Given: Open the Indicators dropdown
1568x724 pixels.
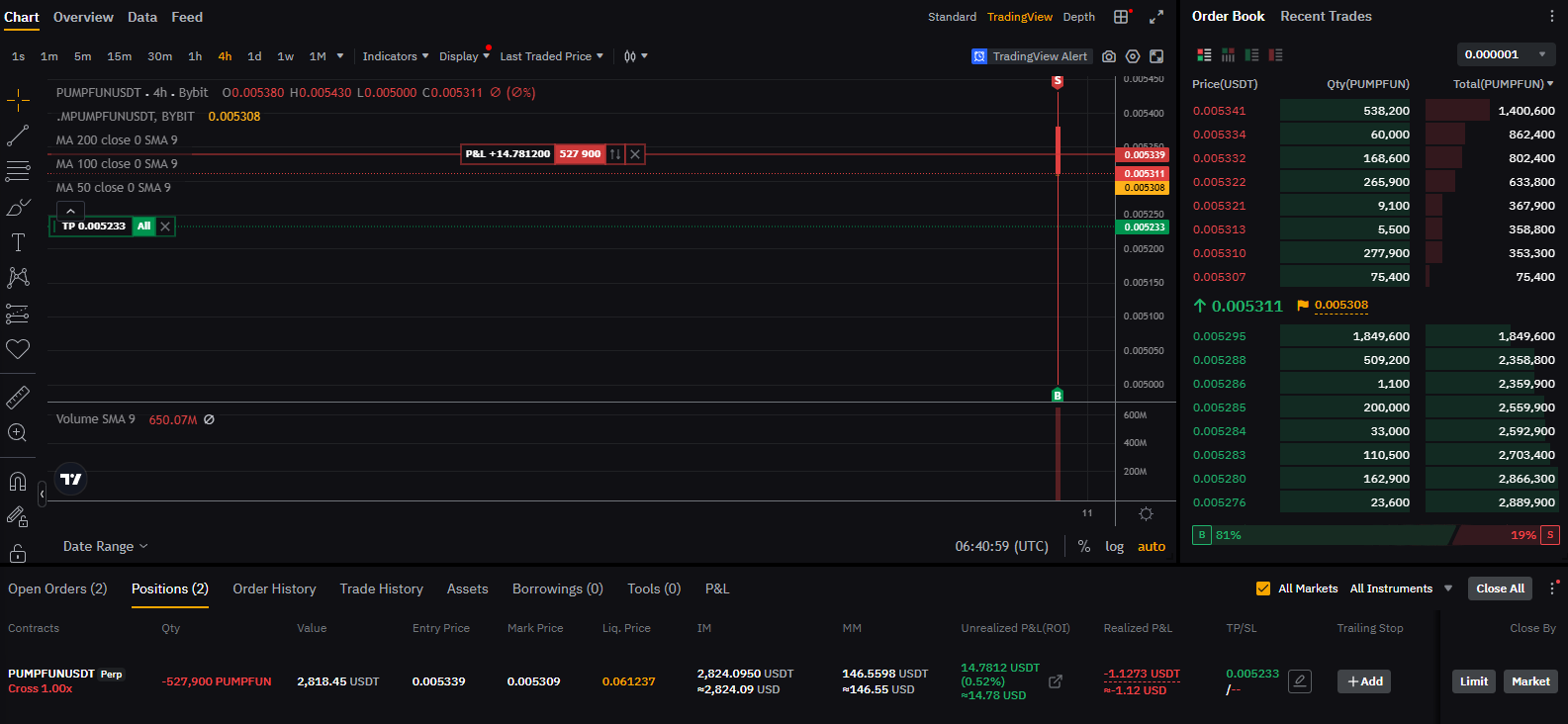Looking at the screenshot, I should point(396,56).
